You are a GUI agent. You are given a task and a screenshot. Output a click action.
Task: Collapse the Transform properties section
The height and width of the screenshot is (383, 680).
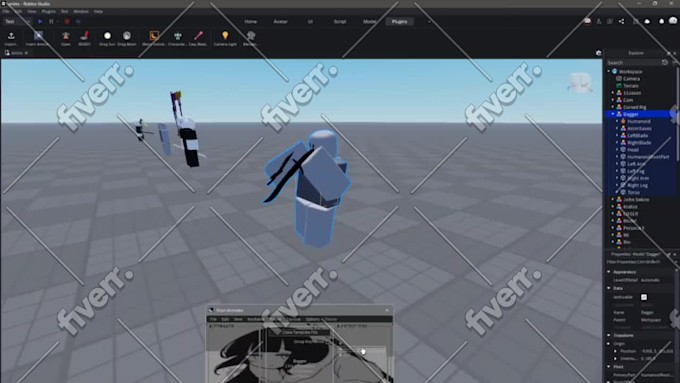(x=609, y=335)
